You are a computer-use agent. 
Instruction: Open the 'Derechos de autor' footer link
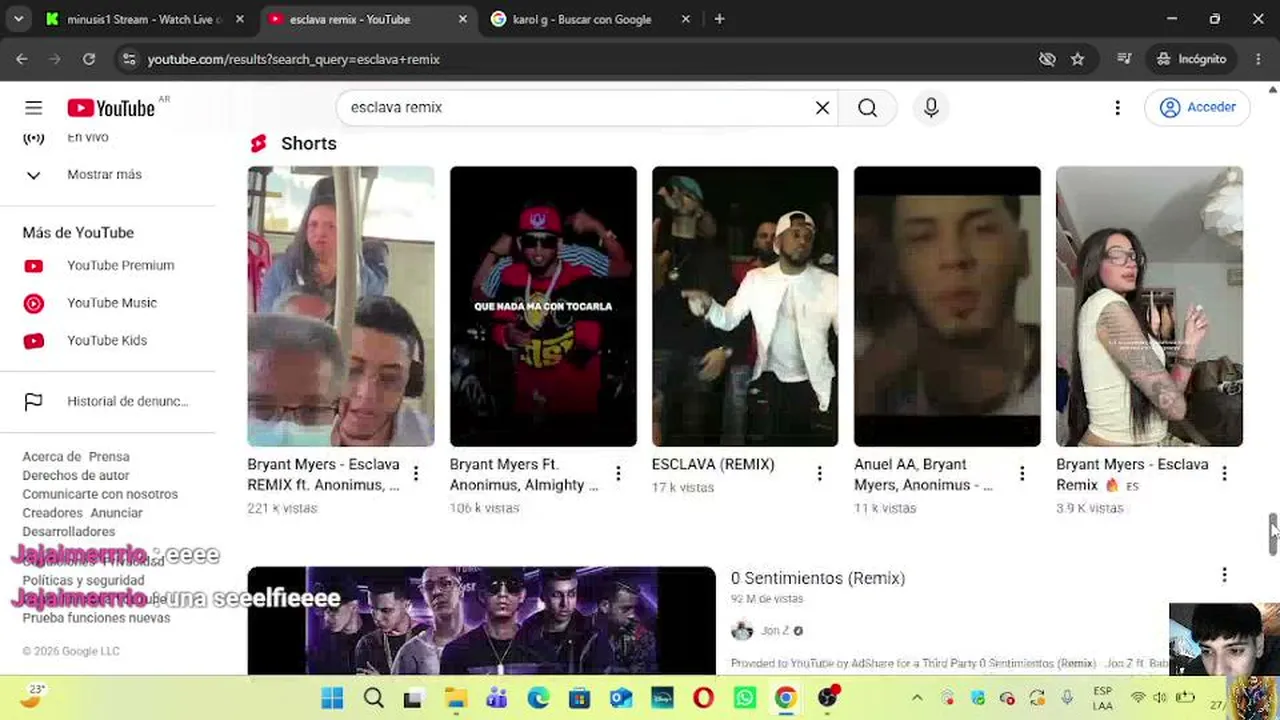76,475
